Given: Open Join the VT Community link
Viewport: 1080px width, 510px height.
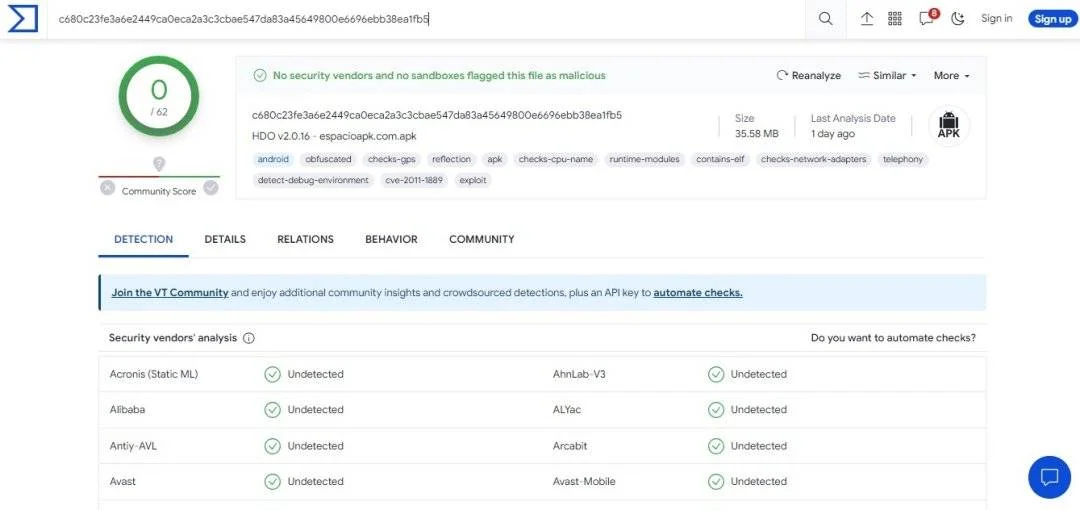Looking at the screenshot, I should 170,292.
